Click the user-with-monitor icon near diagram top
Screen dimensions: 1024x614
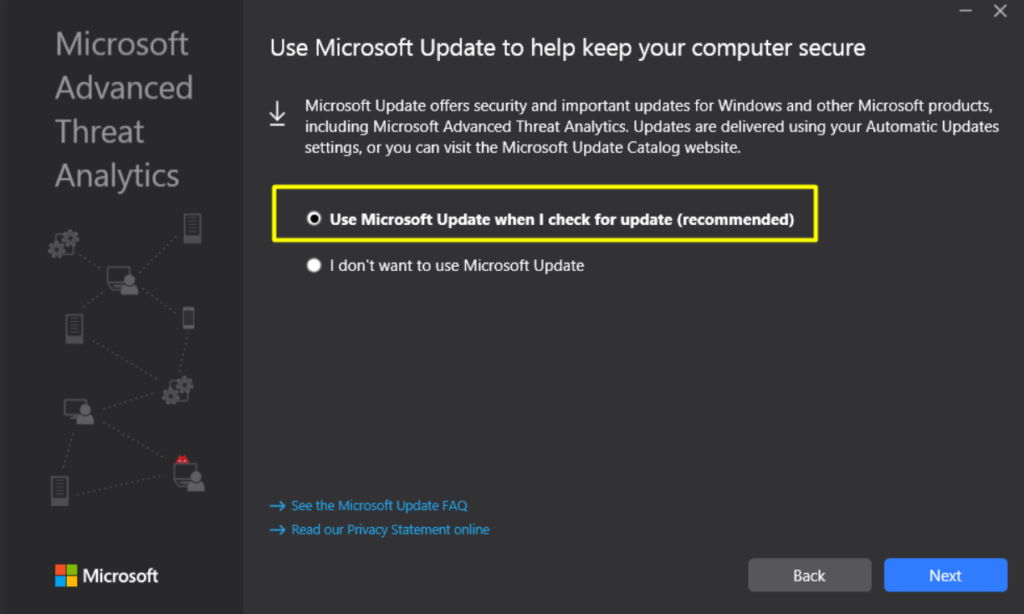123,280
